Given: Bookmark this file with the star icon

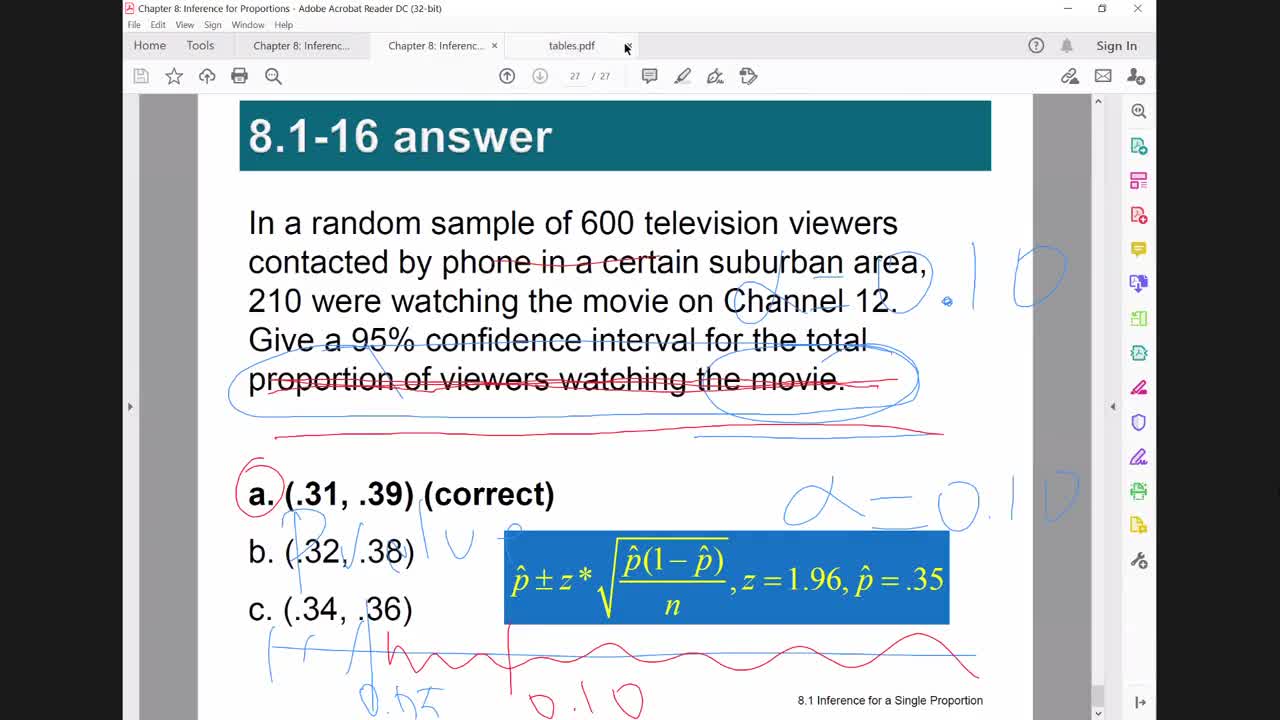Looking at the screenshot, I should 174,76.
